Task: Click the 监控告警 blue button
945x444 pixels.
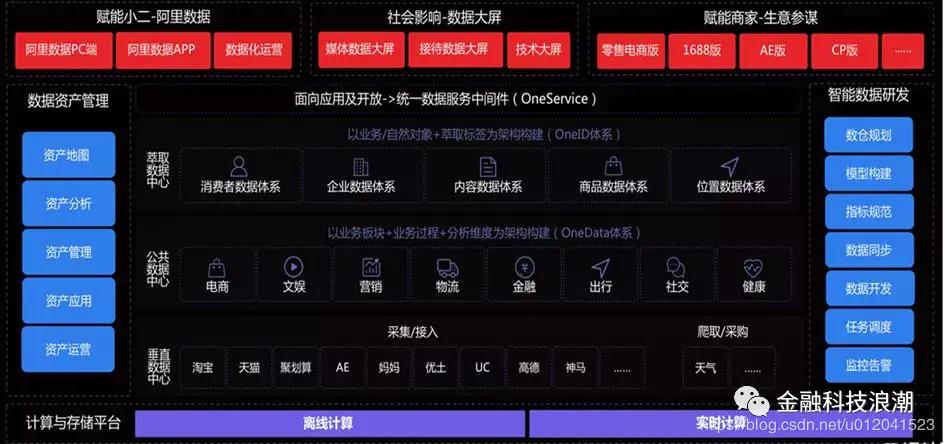Action: click(x=868, y=365)
